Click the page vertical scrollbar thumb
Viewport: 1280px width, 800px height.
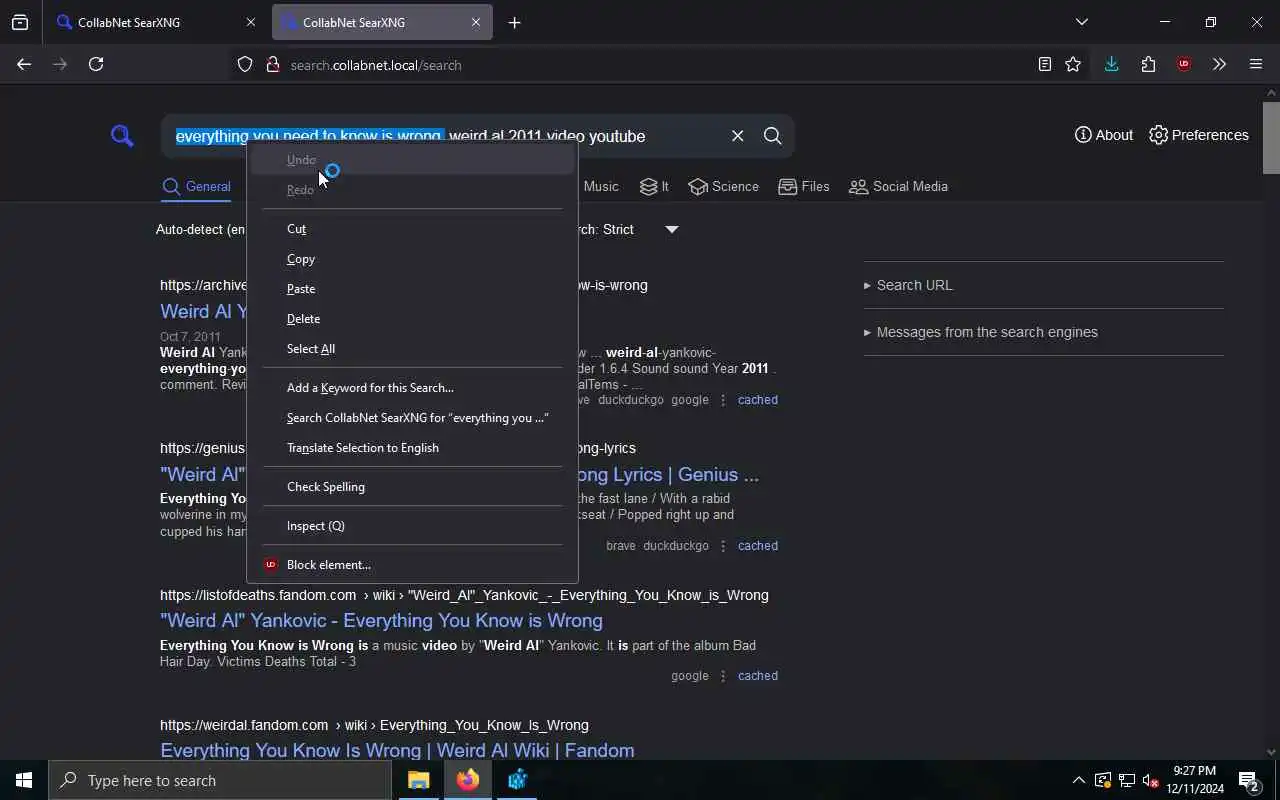[x=1271, y=138]
